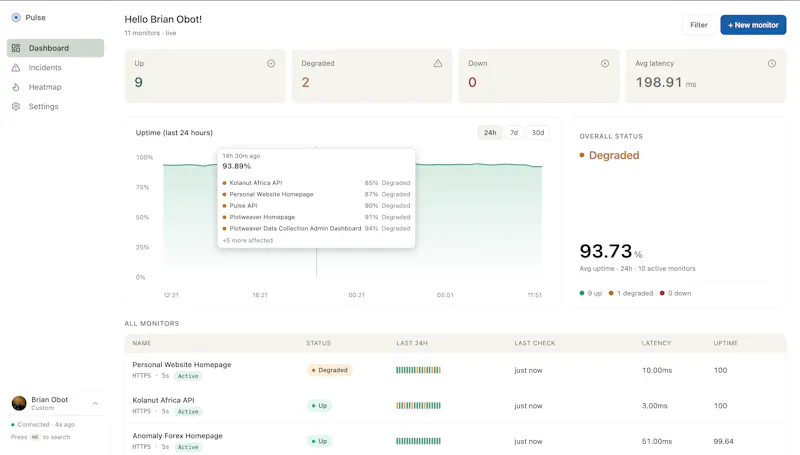Click Anomaly Forex Homepage 24h status bars

418,441
